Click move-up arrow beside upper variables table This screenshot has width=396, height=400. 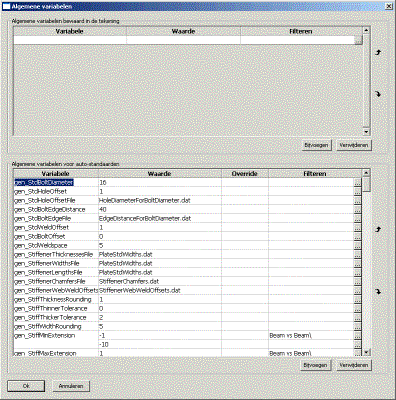378,53
